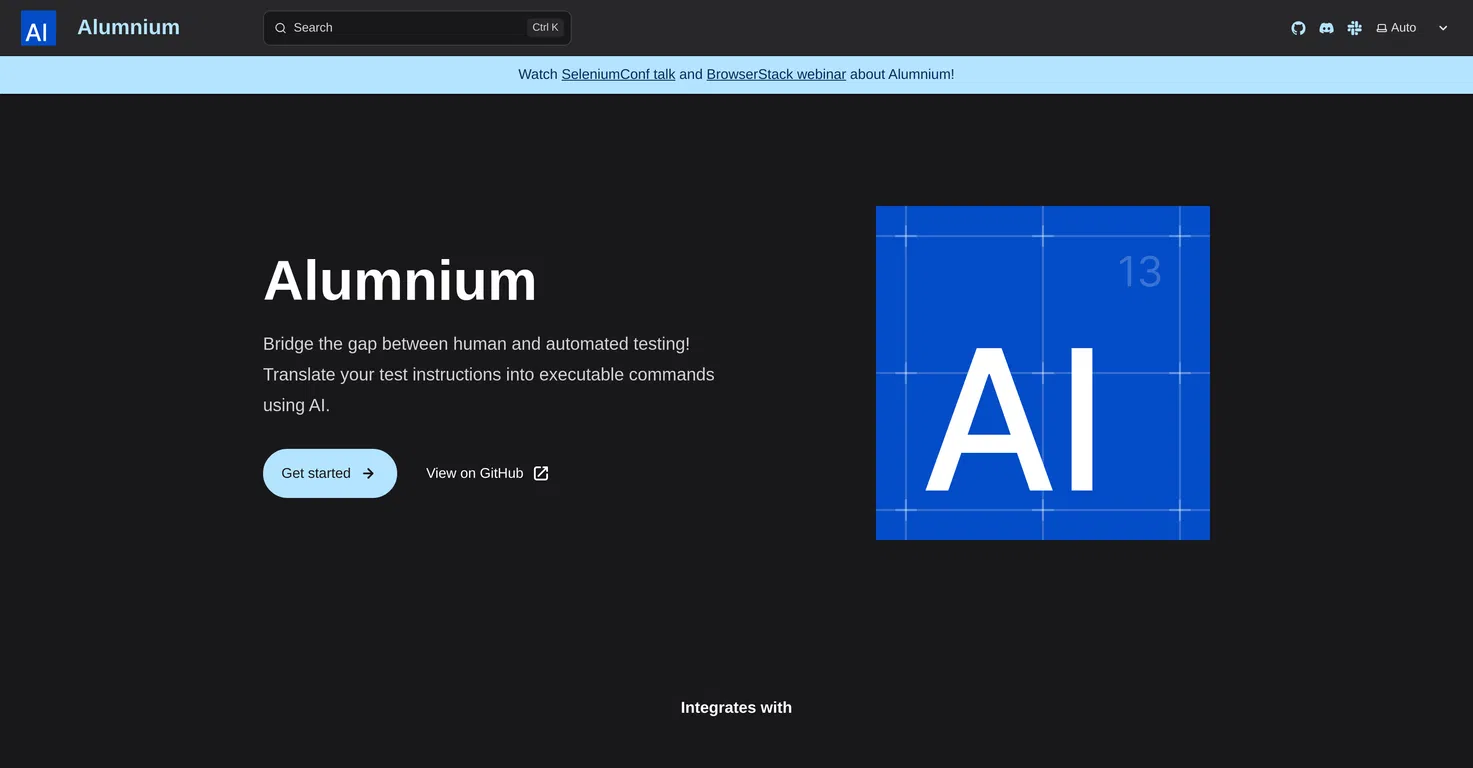Click the large blue Al hero image
This screenshot has height=768, width=1473.
(1043, 373)
